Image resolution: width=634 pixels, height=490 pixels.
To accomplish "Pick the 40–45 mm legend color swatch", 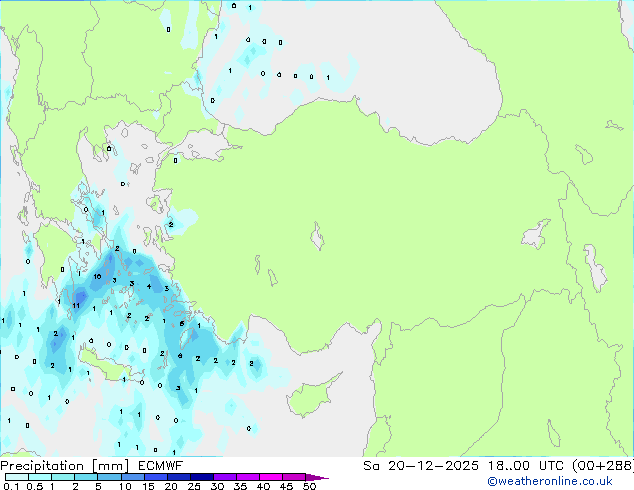I will pyautogui.click(x=271, y=477).
